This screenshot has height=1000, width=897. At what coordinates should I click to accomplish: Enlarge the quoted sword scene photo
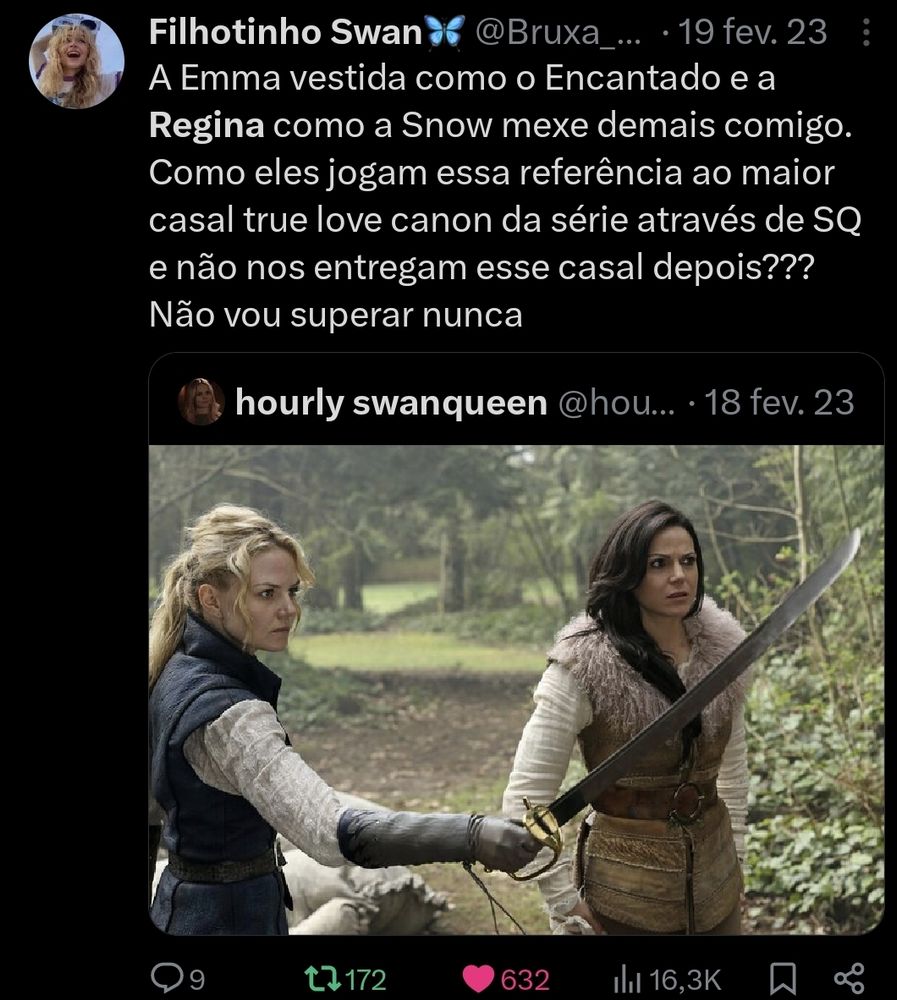click(516, 689)
